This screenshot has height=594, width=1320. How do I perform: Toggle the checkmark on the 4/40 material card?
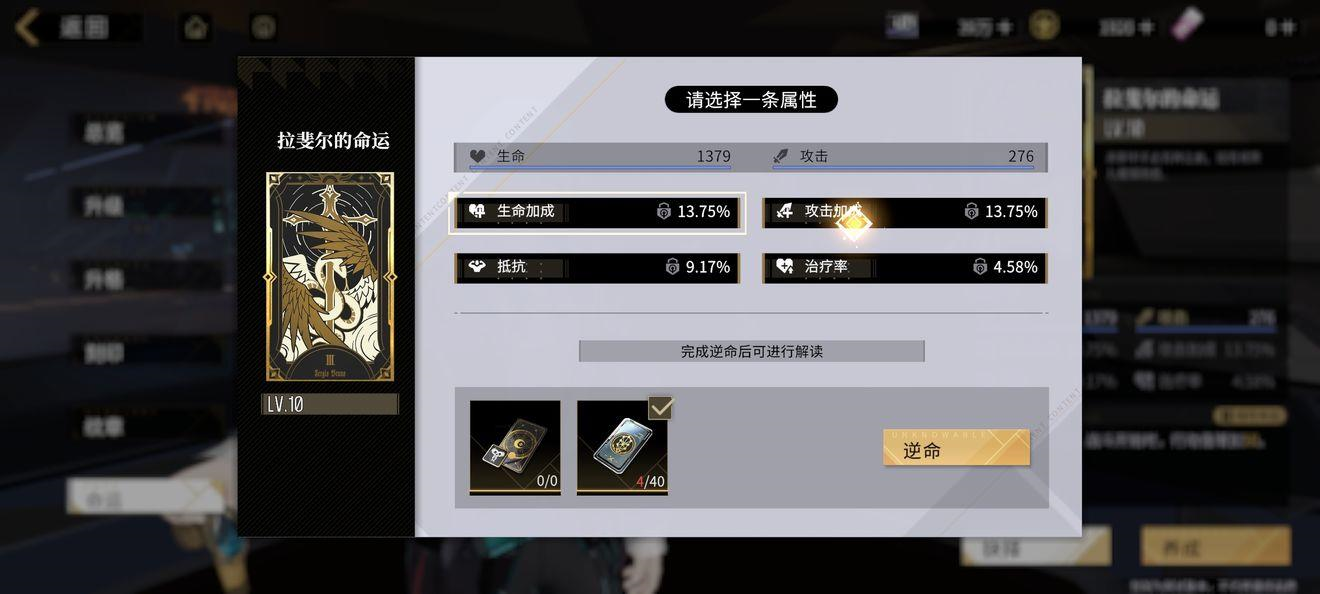[x=661, y=407]
